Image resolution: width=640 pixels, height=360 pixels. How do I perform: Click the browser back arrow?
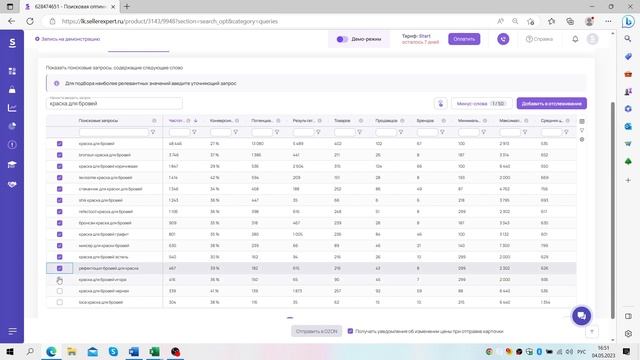pos(11,21)
